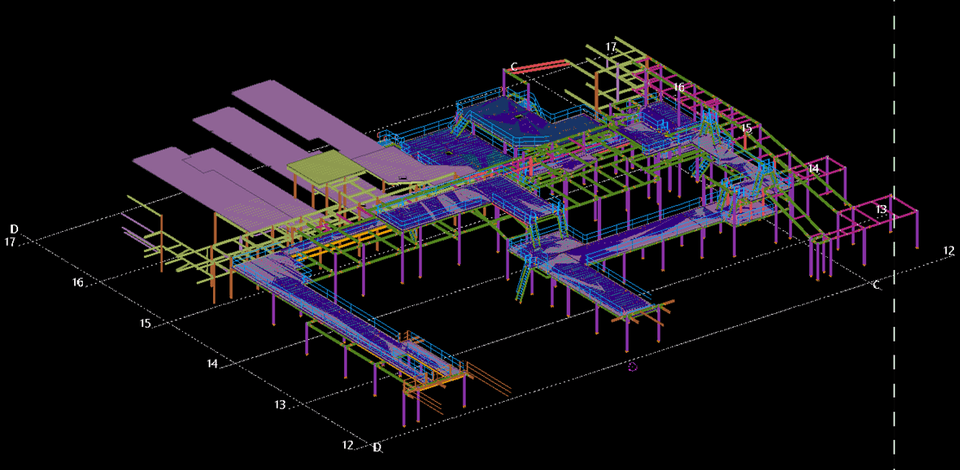The height and width of the screenshot is (470, 960).
Task: Click the red beam near top C label
Action: [547, 67]
